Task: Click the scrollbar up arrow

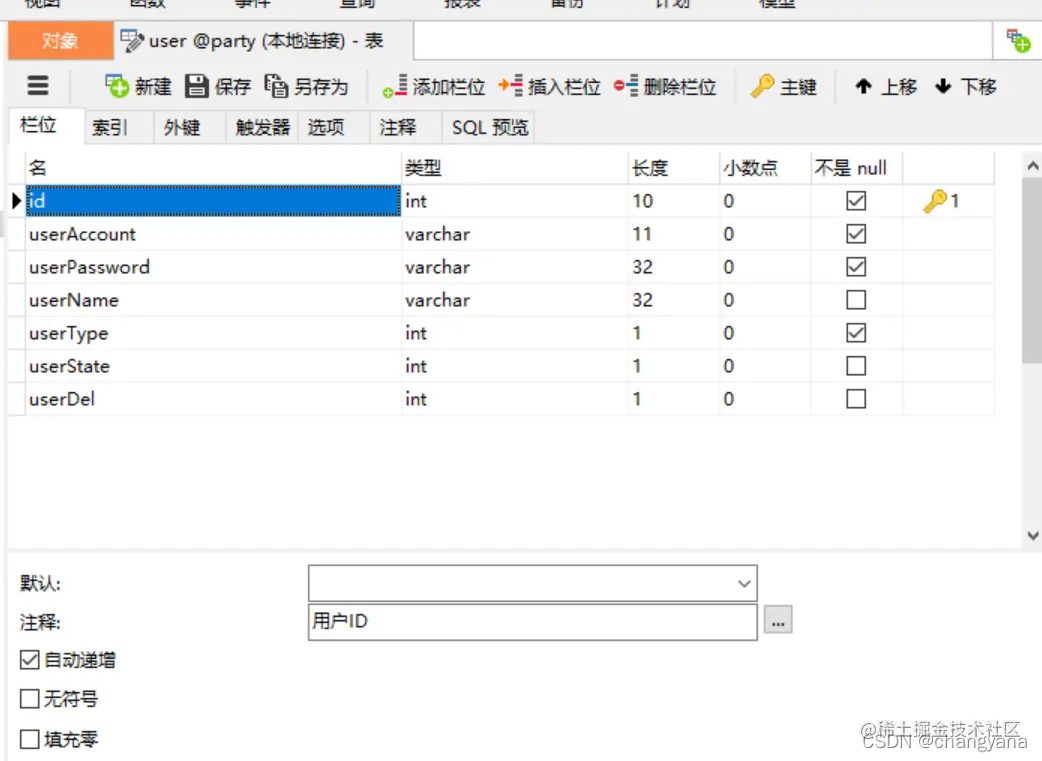Action: (x=1032, y=165)
